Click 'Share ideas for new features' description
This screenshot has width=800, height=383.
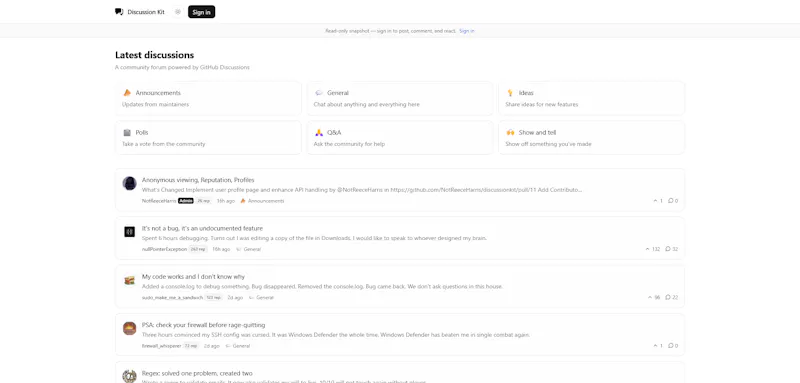542,105
